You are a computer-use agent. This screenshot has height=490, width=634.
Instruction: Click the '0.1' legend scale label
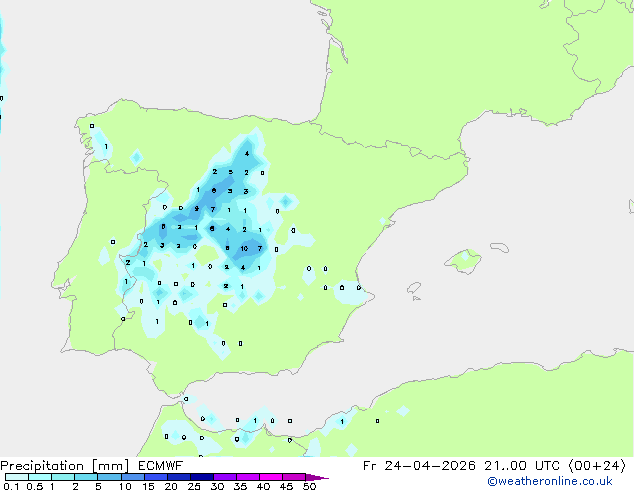(11, 486)
